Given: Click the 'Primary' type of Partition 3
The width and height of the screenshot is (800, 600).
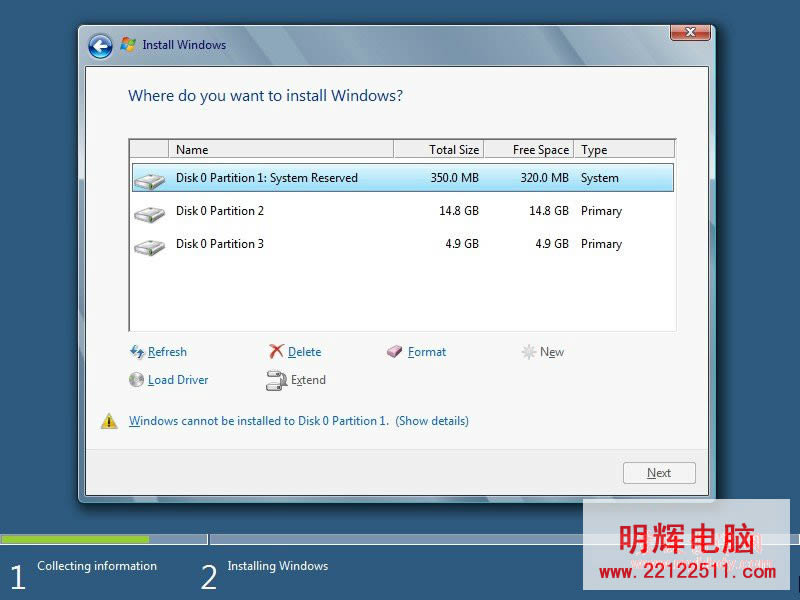Looking at the screenshot, I should coord(601,244).
